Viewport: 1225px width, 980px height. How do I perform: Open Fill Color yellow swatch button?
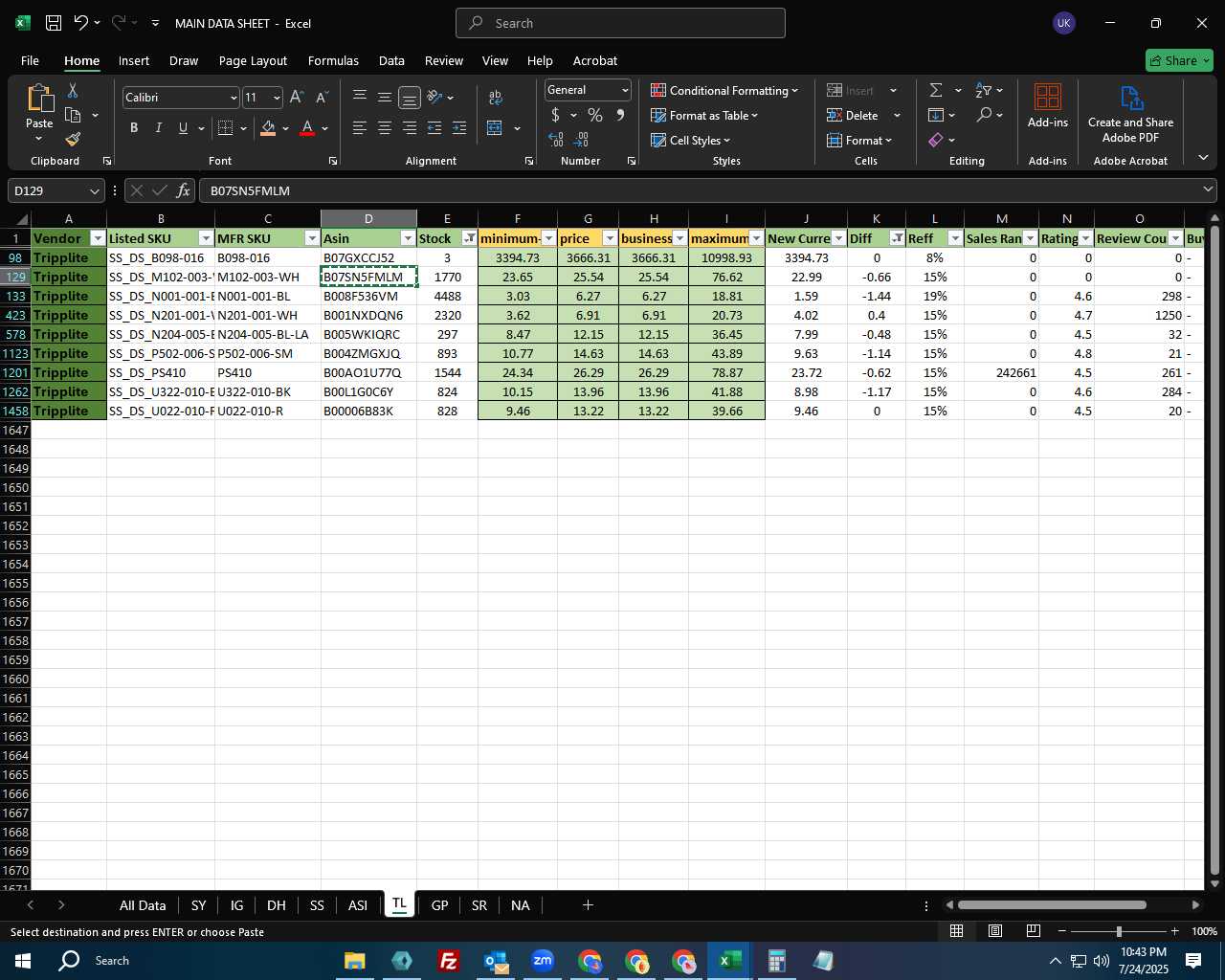tap(268, 128)
